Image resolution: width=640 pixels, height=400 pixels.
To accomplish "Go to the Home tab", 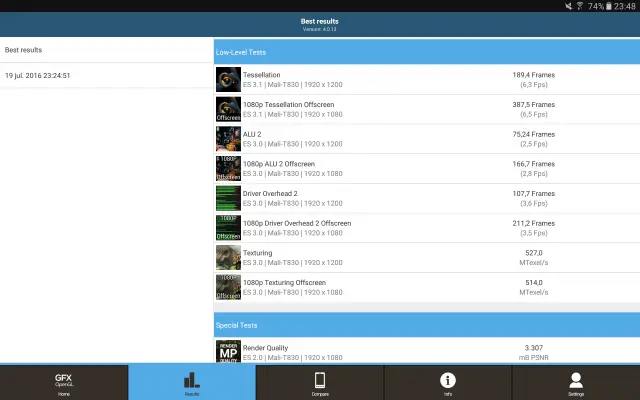I will (64, 383).
